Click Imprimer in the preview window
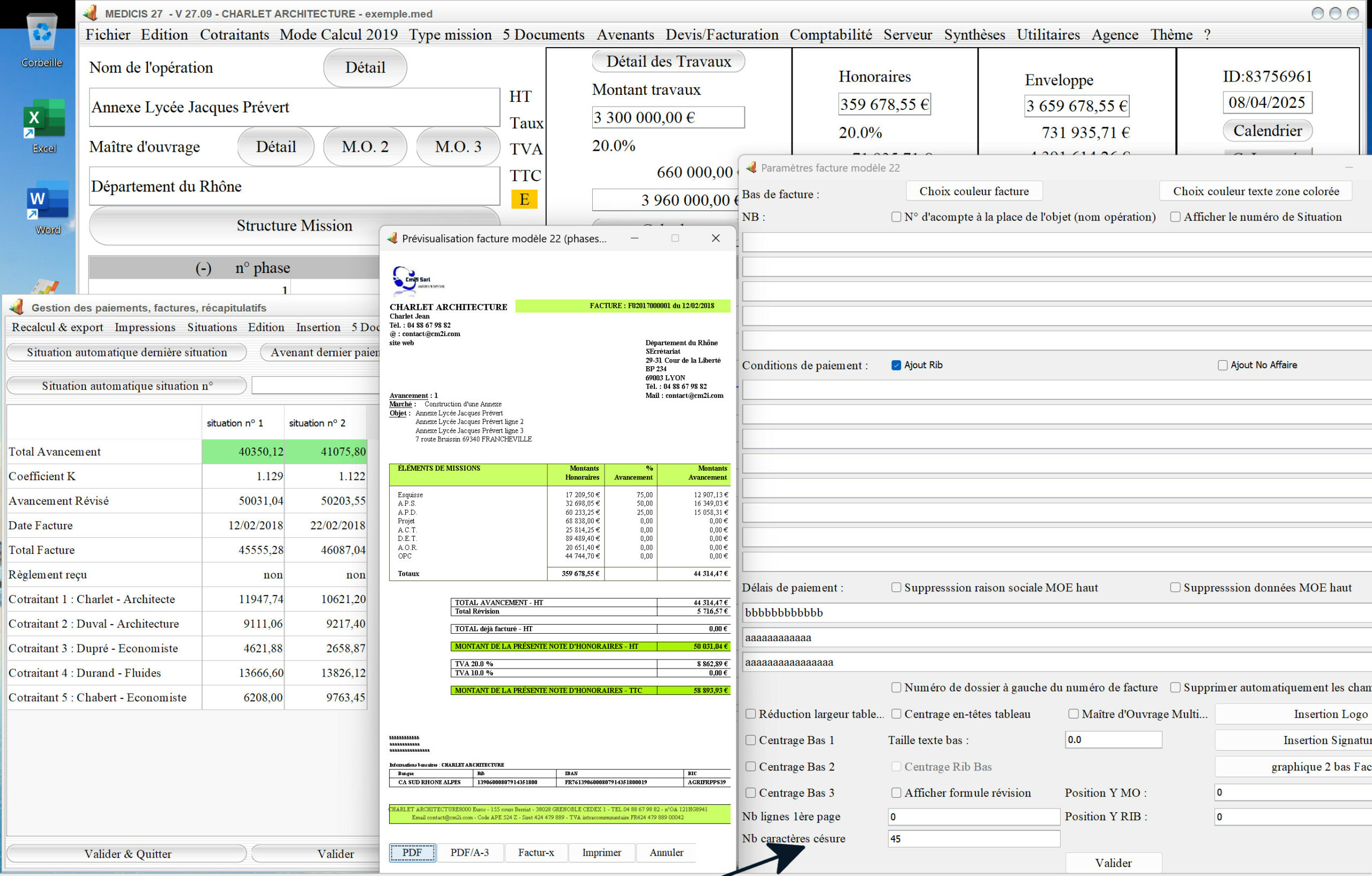 click(601, 852)
